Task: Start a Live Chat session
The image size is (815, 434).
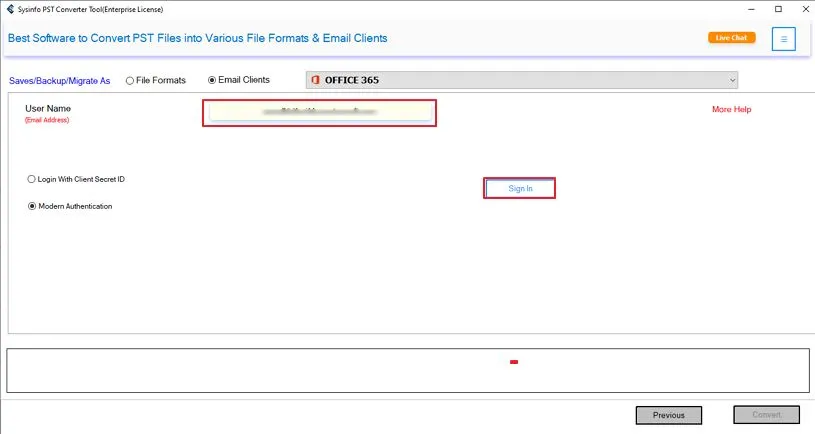Action: click(731, 37)
